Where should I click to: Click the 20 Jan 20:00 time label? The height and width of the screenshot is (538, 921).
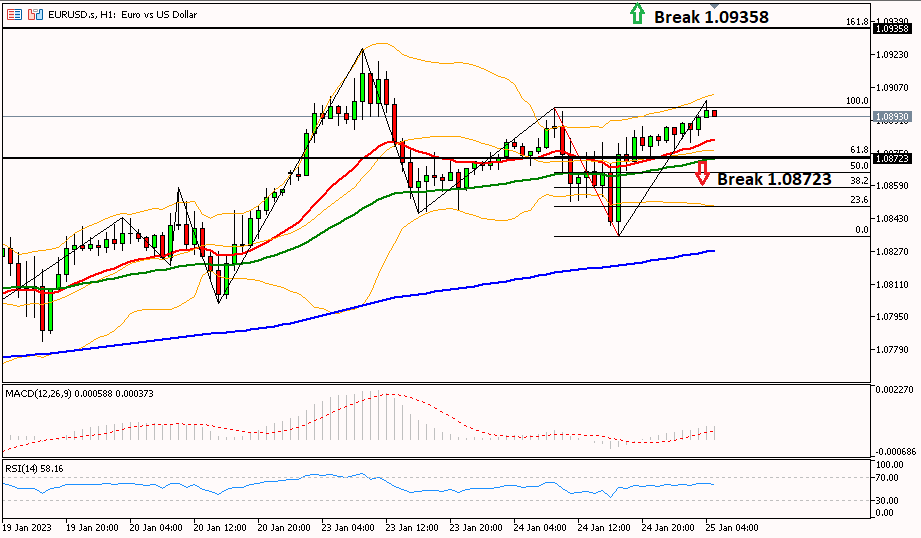pos(284,527)
